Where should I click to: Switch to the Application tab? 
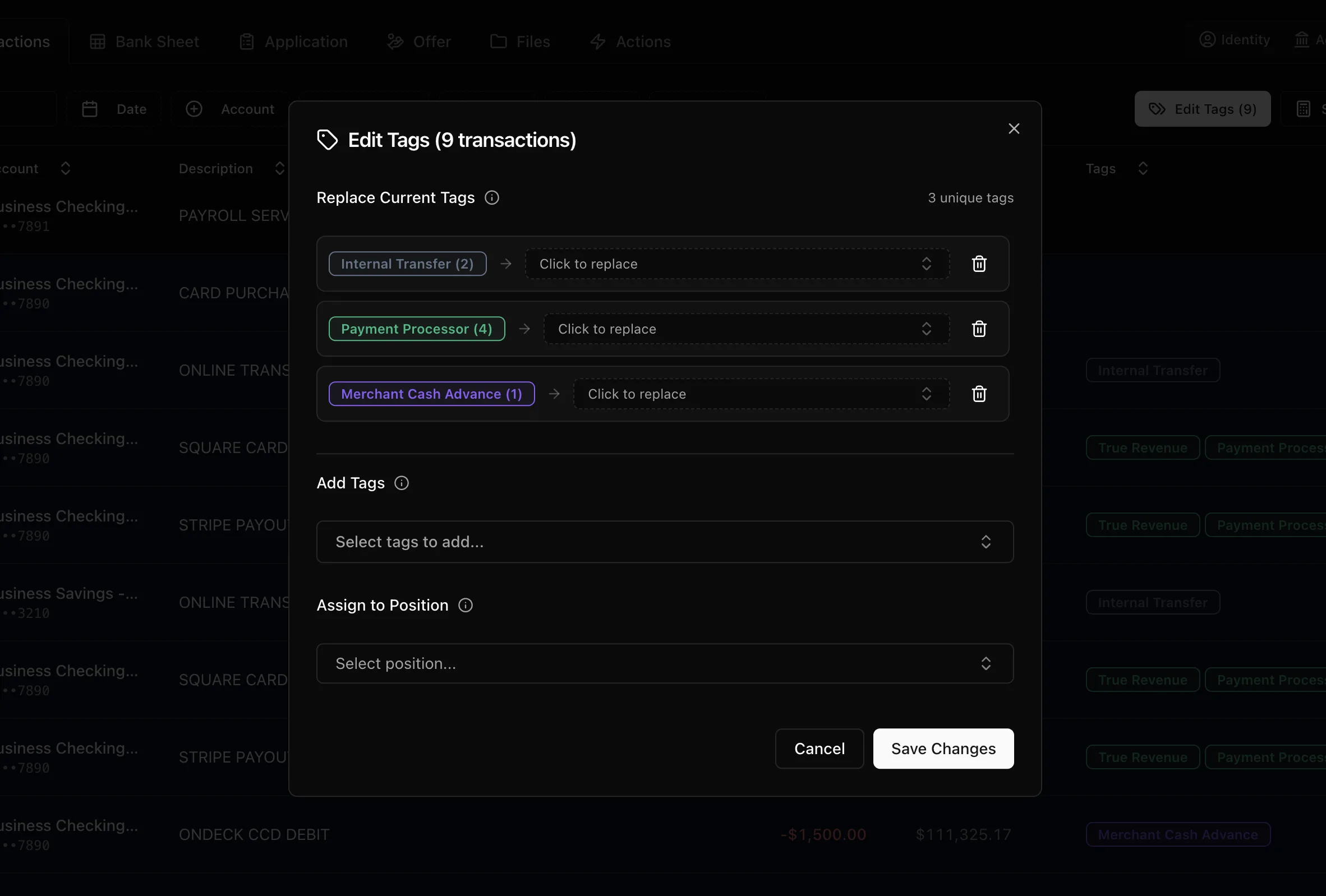[x=294, y=41]
